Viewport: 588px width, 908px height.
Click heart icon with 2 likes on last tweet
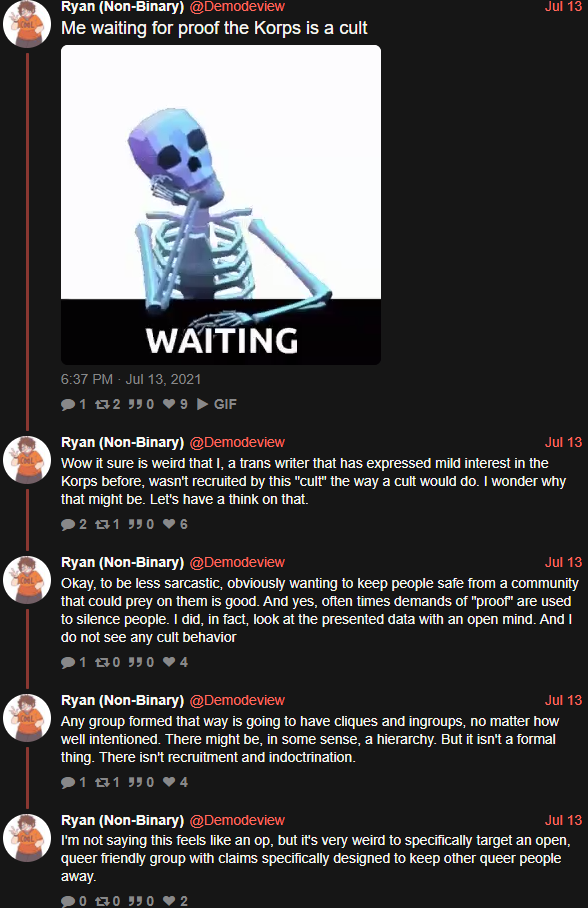coord(169,900)
